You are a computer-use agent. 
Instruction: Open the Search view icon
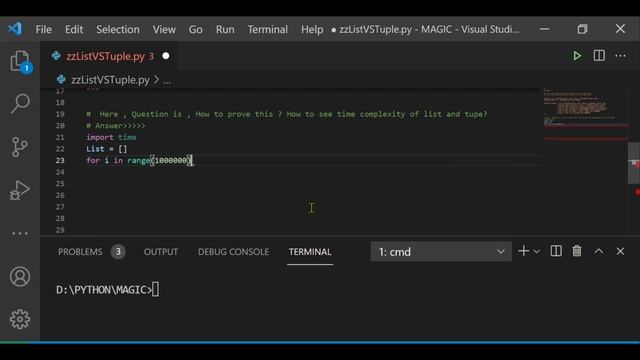click(20, 103)
